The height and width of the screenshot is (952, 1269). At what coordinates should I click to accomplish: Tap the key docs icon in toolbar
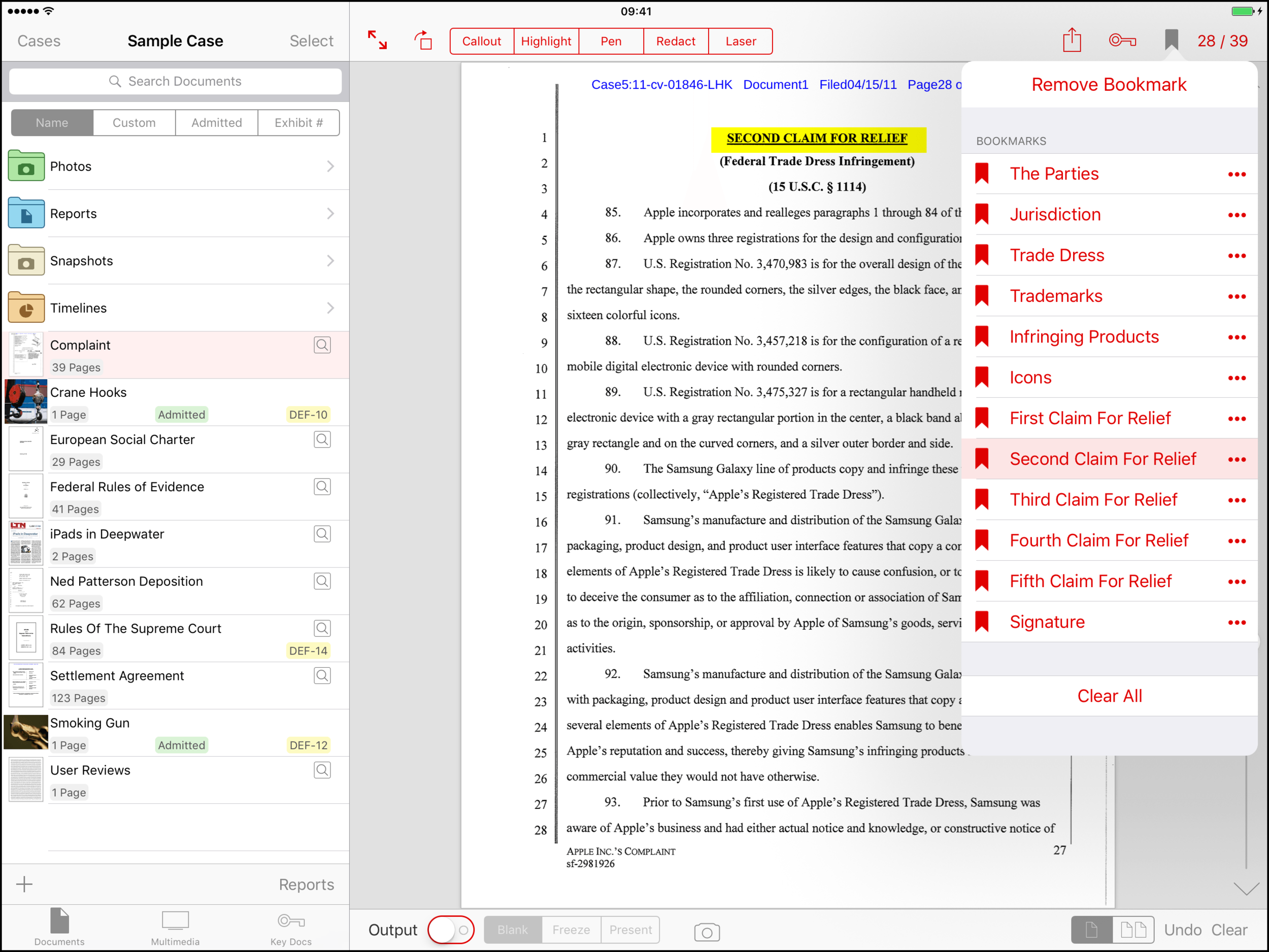pos(1122,41)
